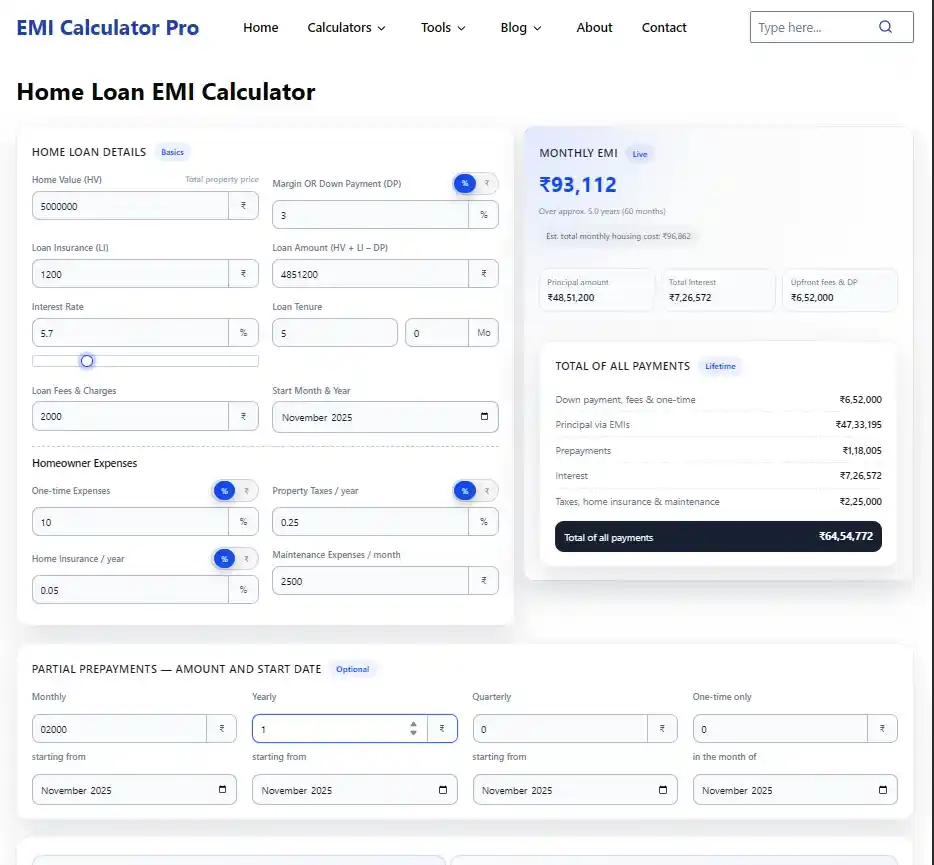Click the rupee icon beside Loan Amount field
Screen dimensions: 934x865
point(486,273)
